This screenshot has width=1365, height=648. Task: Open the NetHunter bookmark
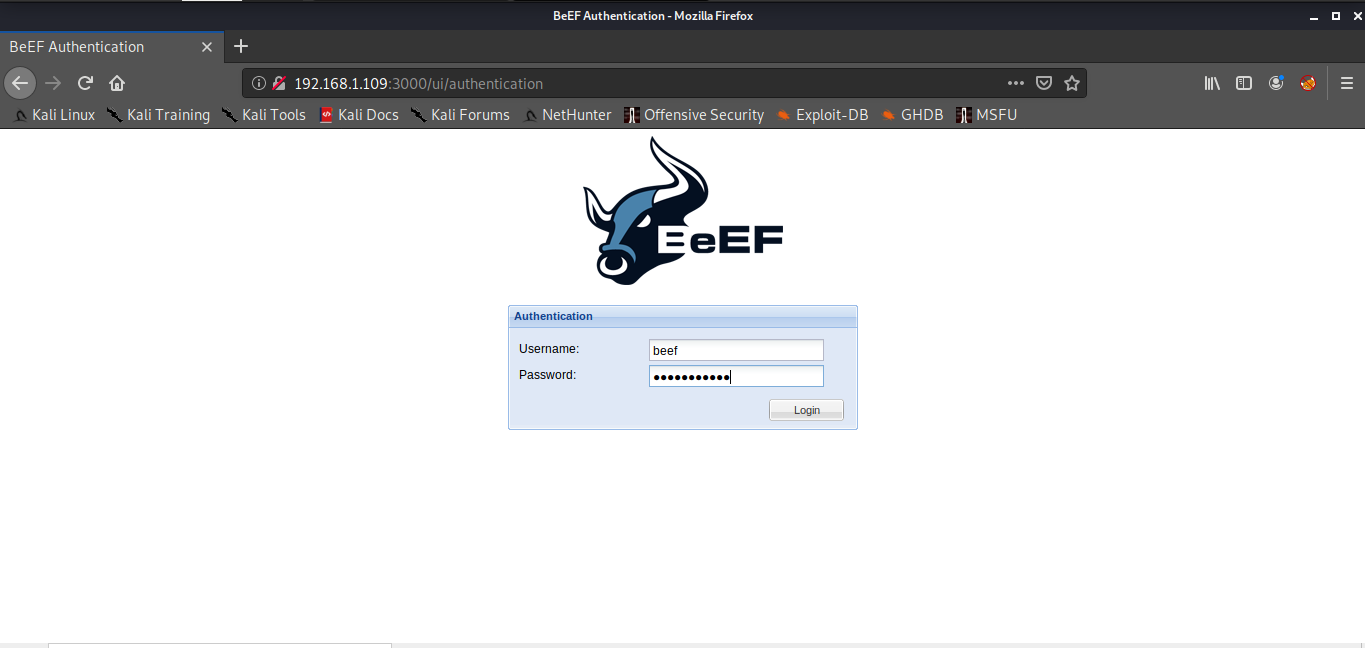[567, 115]
